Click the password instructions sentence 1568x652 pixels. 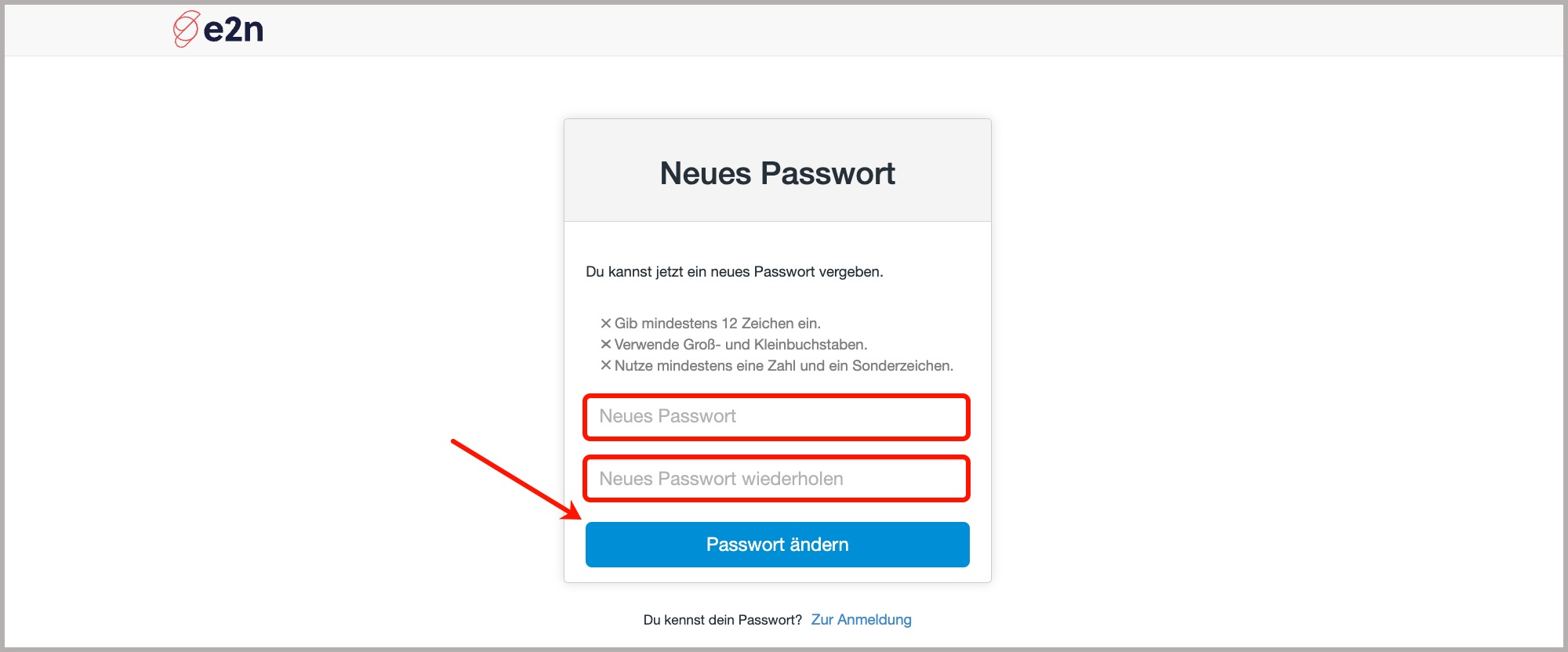[x=735, y=272]
